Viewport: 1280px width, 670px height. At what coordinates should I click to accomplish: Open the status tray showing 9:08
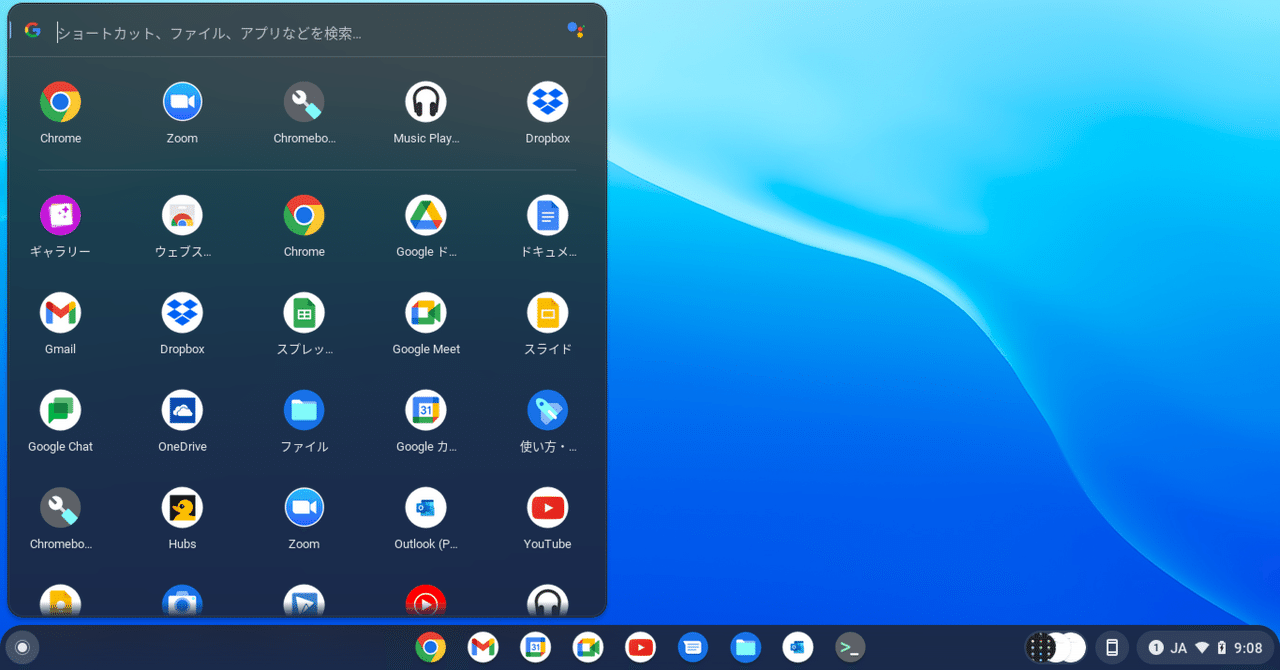pos(1204,648)
